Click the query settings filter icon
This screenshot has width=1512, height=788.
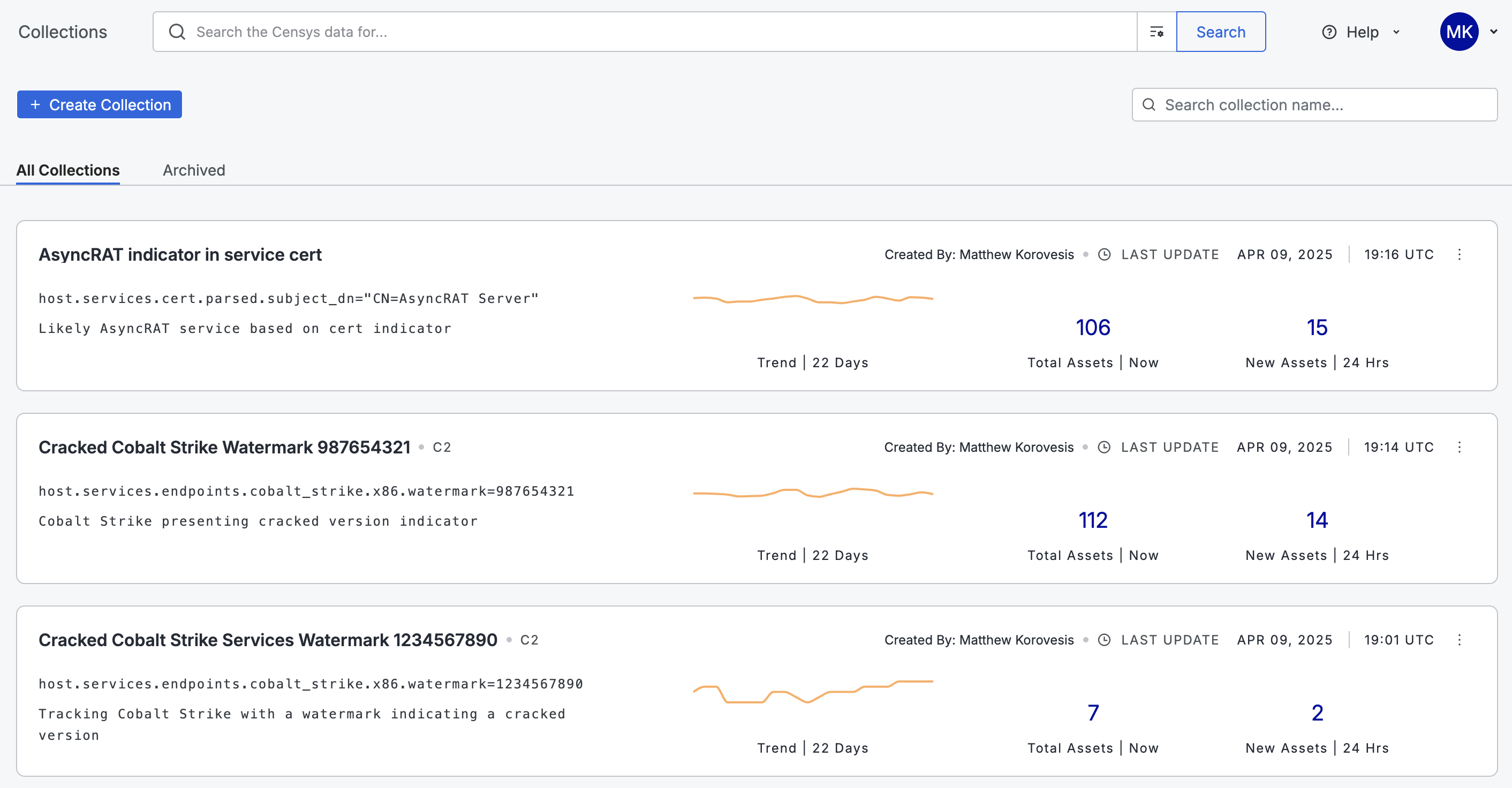[x=1156, y=32]
